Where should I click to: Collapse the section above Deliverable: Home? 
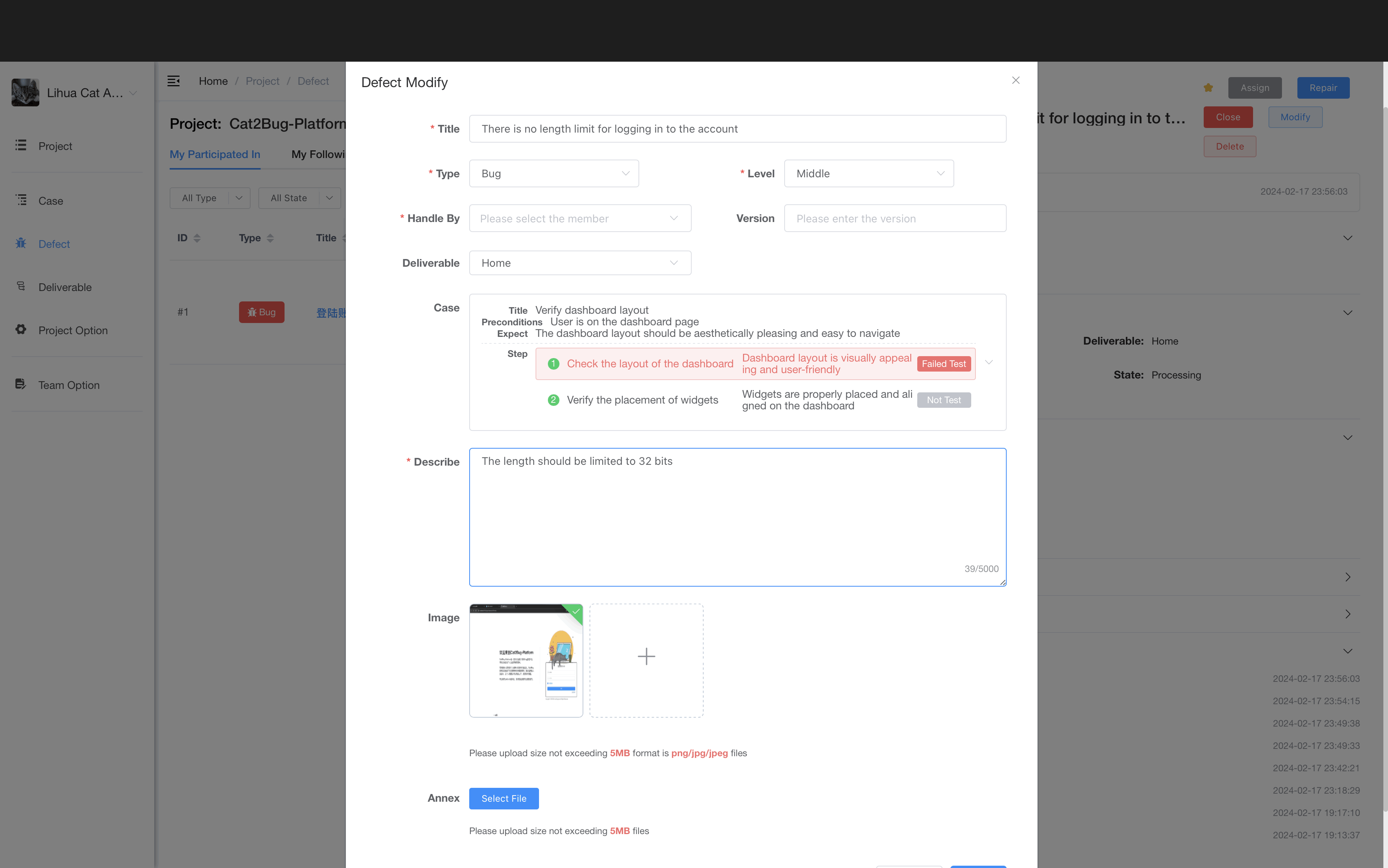click(1348, 313)
